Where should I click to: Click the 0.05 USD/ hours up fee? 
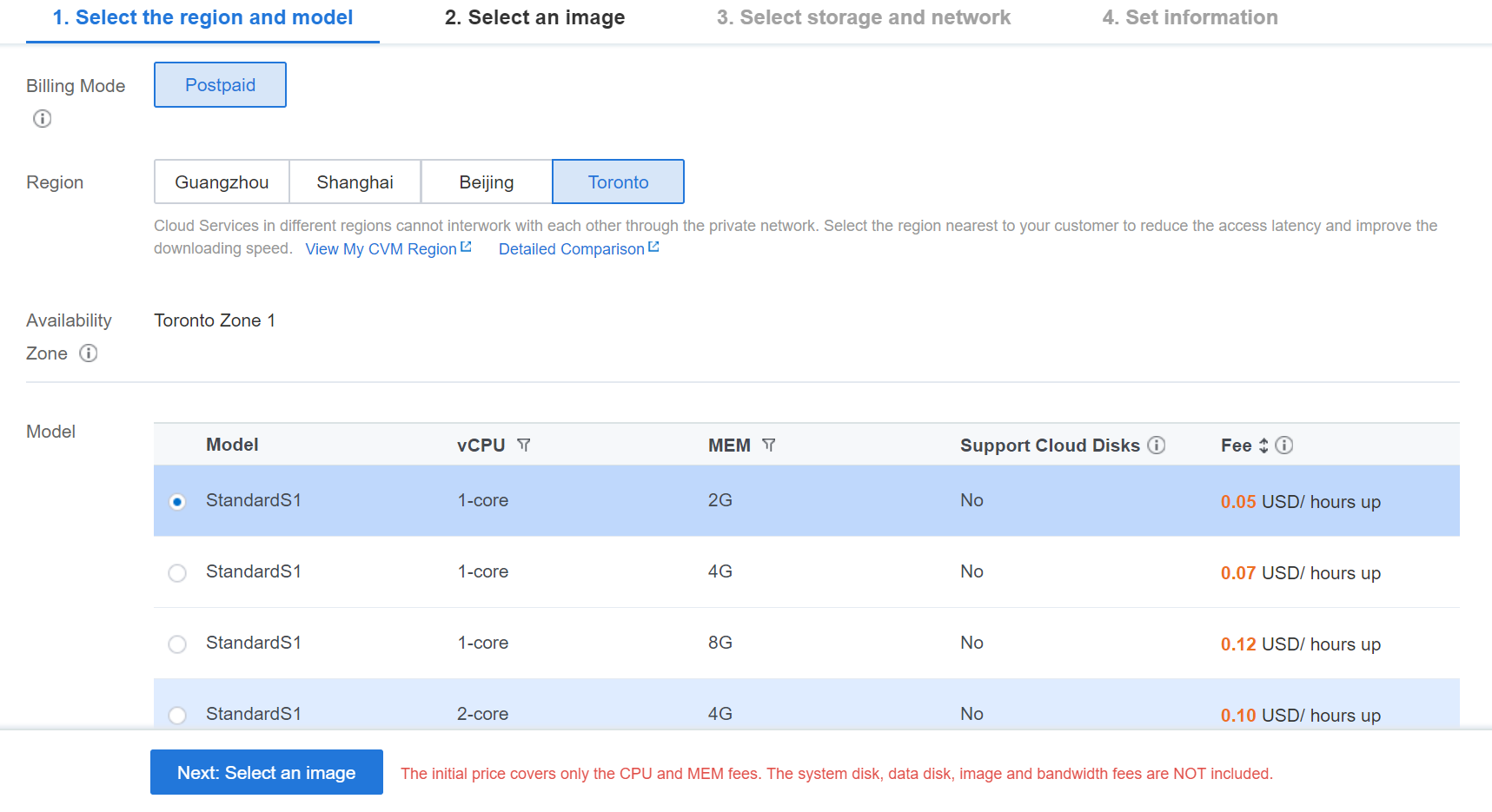coord(1301,502)
